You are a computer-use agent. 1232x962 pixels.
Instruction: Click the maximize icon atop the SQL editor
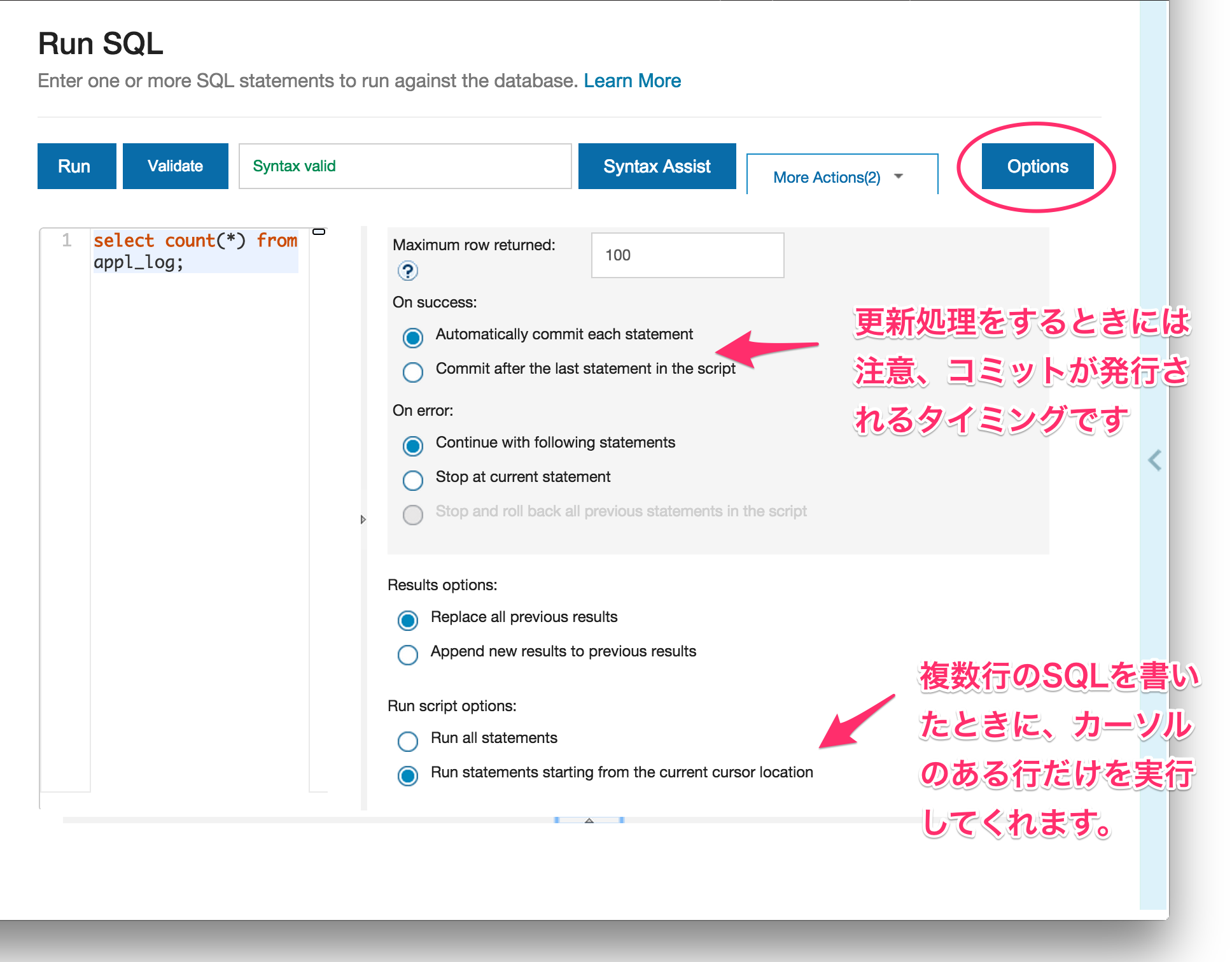pos(319,232)
